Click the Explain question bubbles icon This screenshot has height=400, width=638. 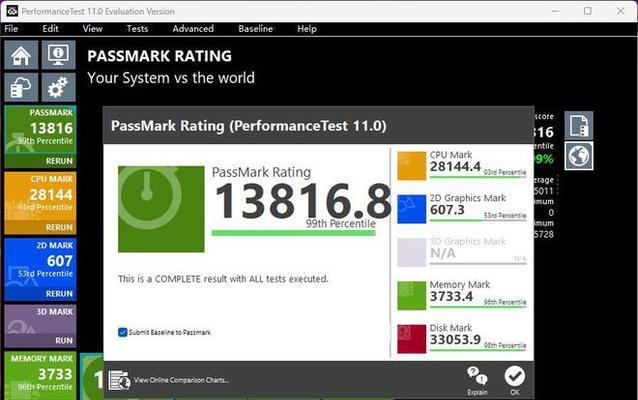coord(477,376)
